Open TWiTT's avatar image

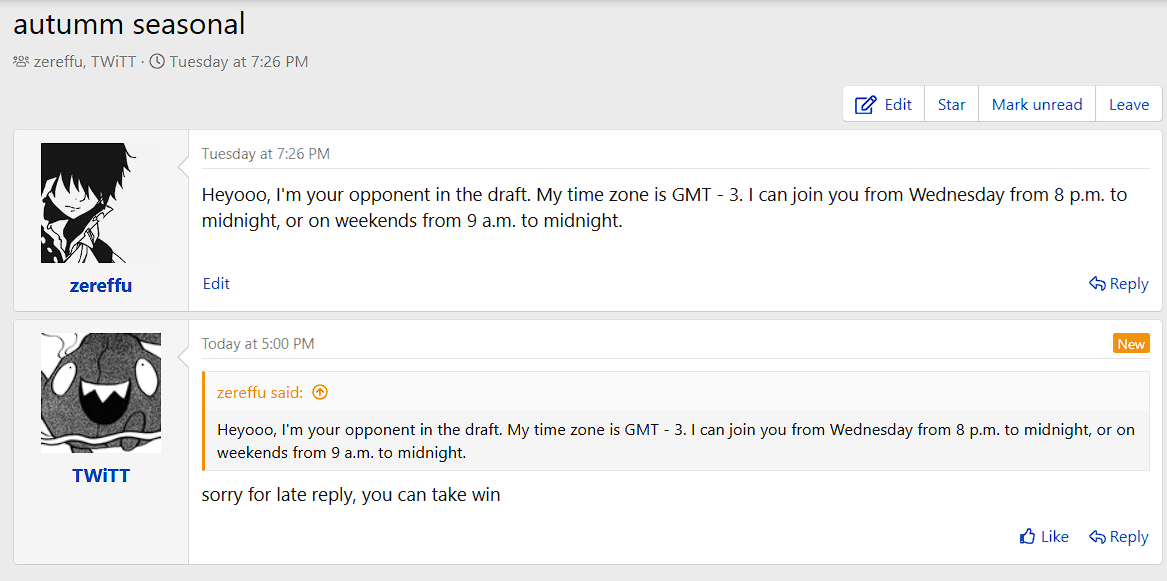pyautogui.click(x=100, y=393)
